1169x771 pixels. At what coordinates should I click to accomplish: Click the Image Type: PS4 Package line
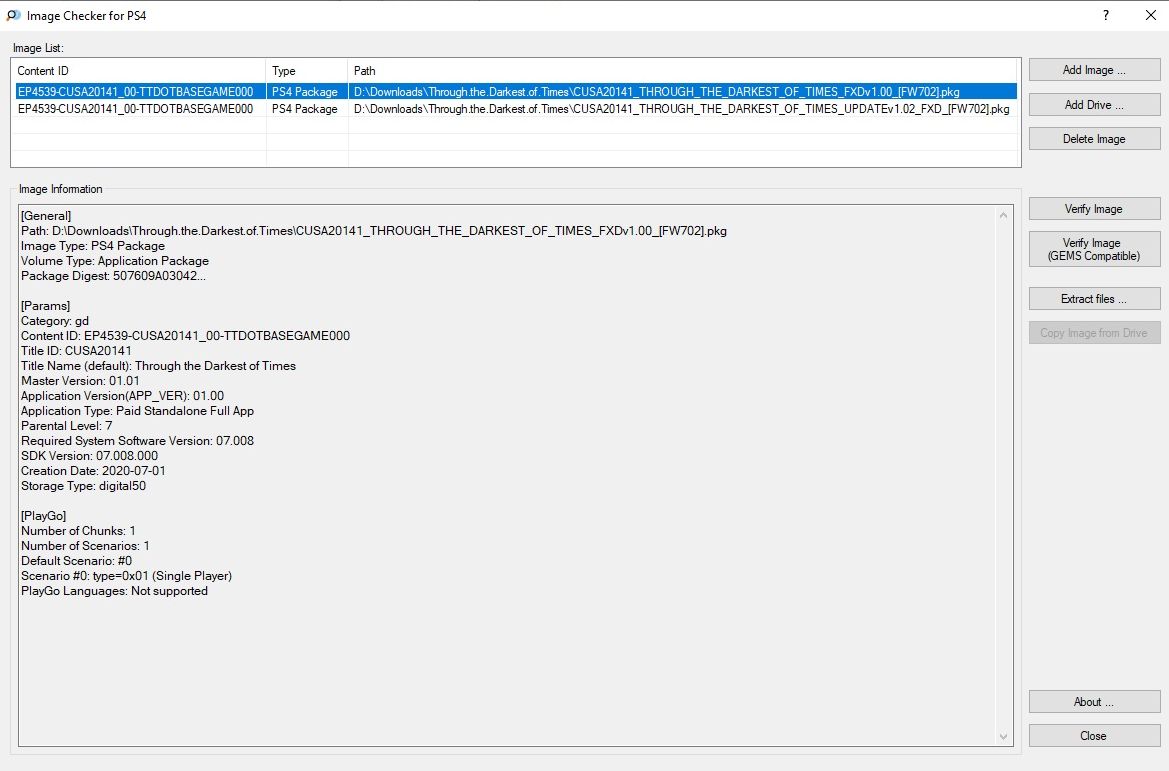pos(92,246)
